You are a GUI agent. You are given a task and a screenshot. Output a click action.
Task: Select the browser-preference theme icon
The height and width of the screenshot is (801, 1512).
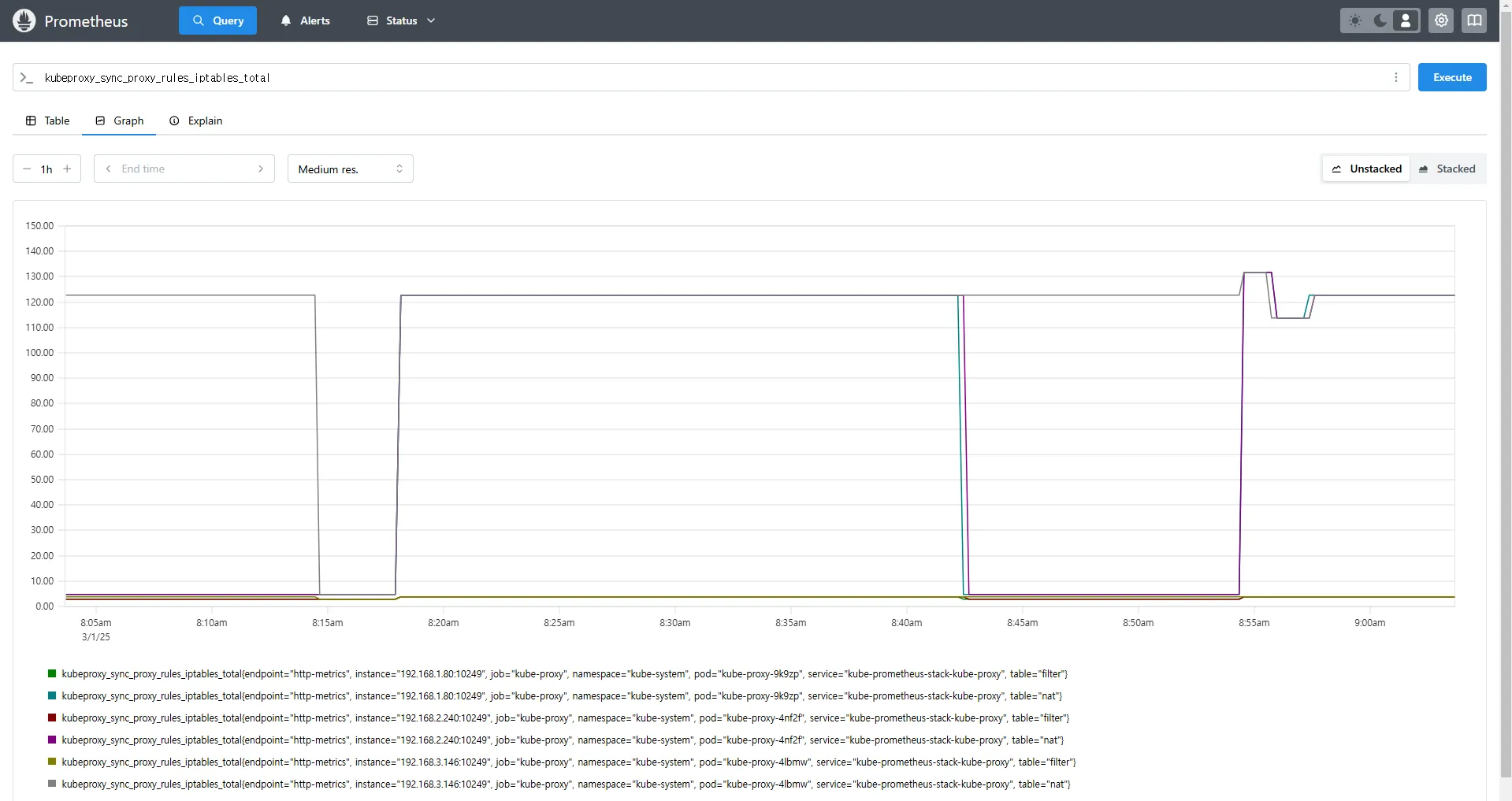[1406, 20]
